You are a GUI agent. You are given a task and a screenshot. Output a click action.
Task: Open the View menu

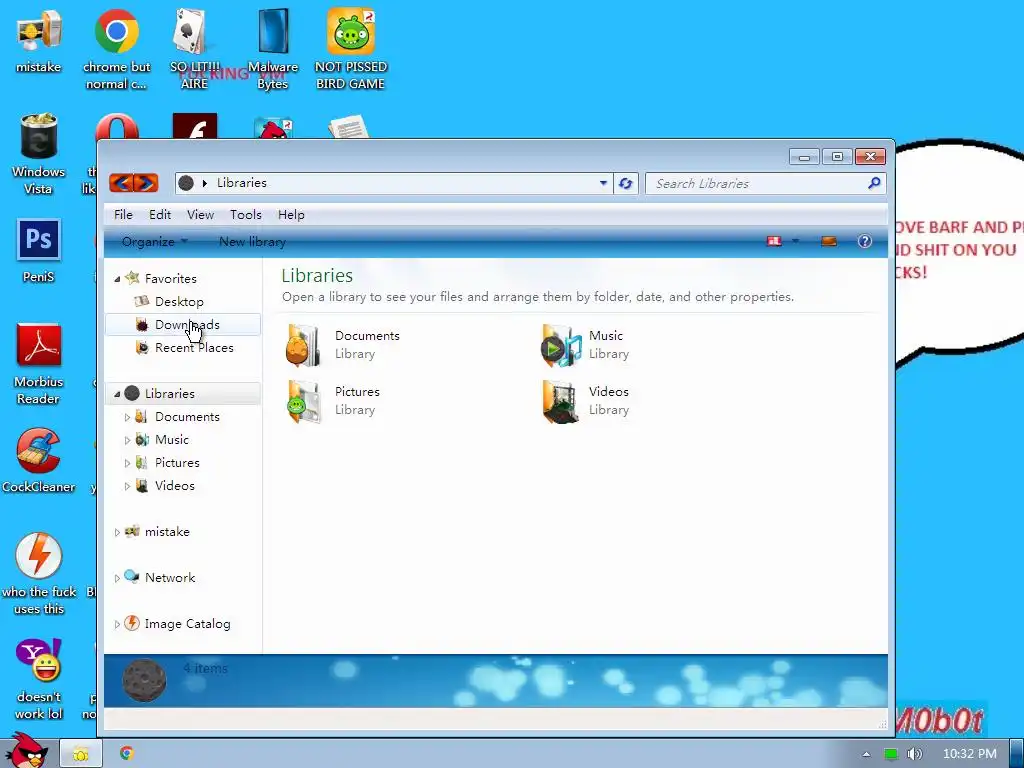[200, 215]
